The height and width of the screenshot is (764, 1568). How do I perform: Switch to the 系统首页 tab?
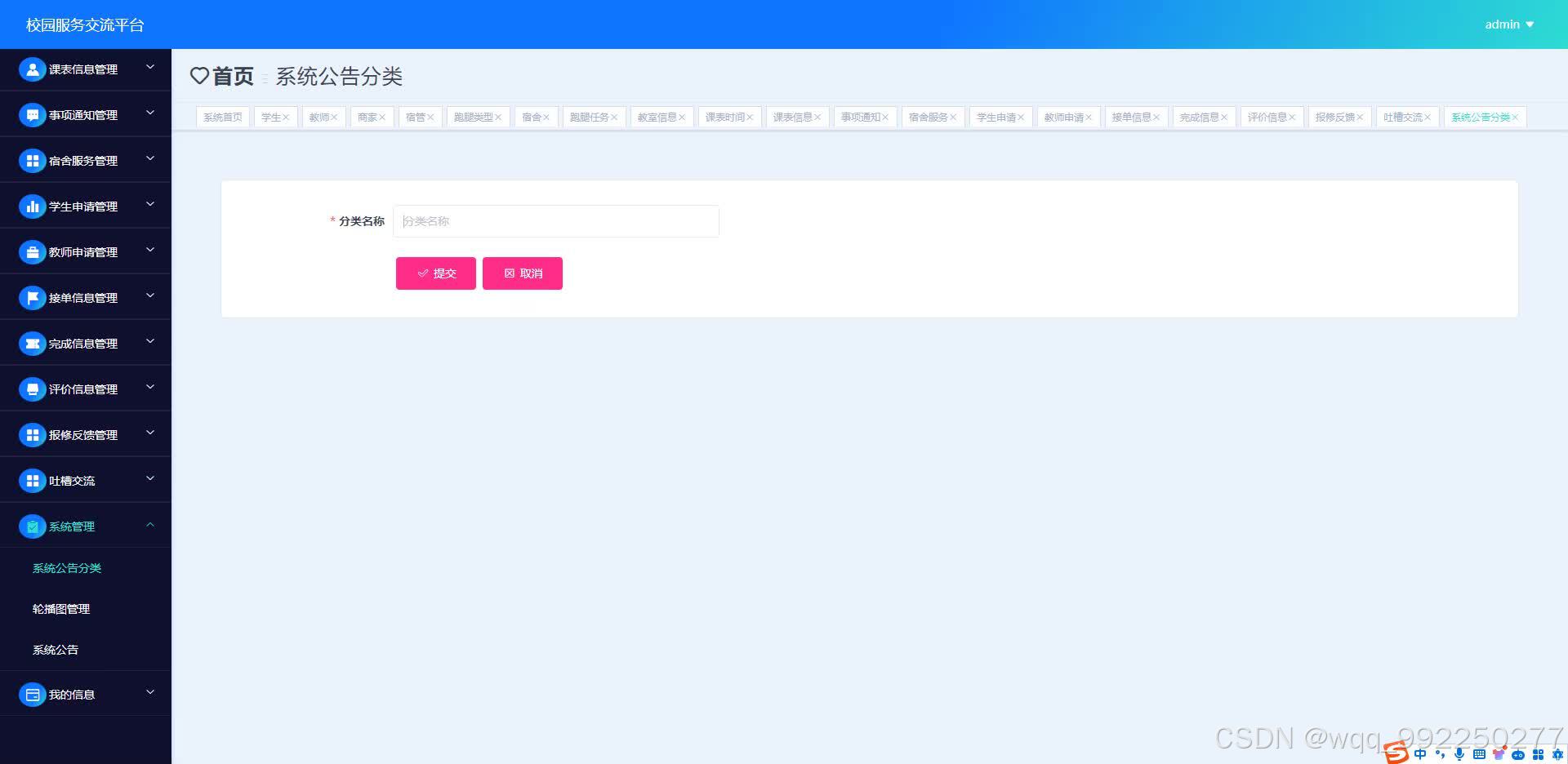pyautogui.click(x=223, y=118)
